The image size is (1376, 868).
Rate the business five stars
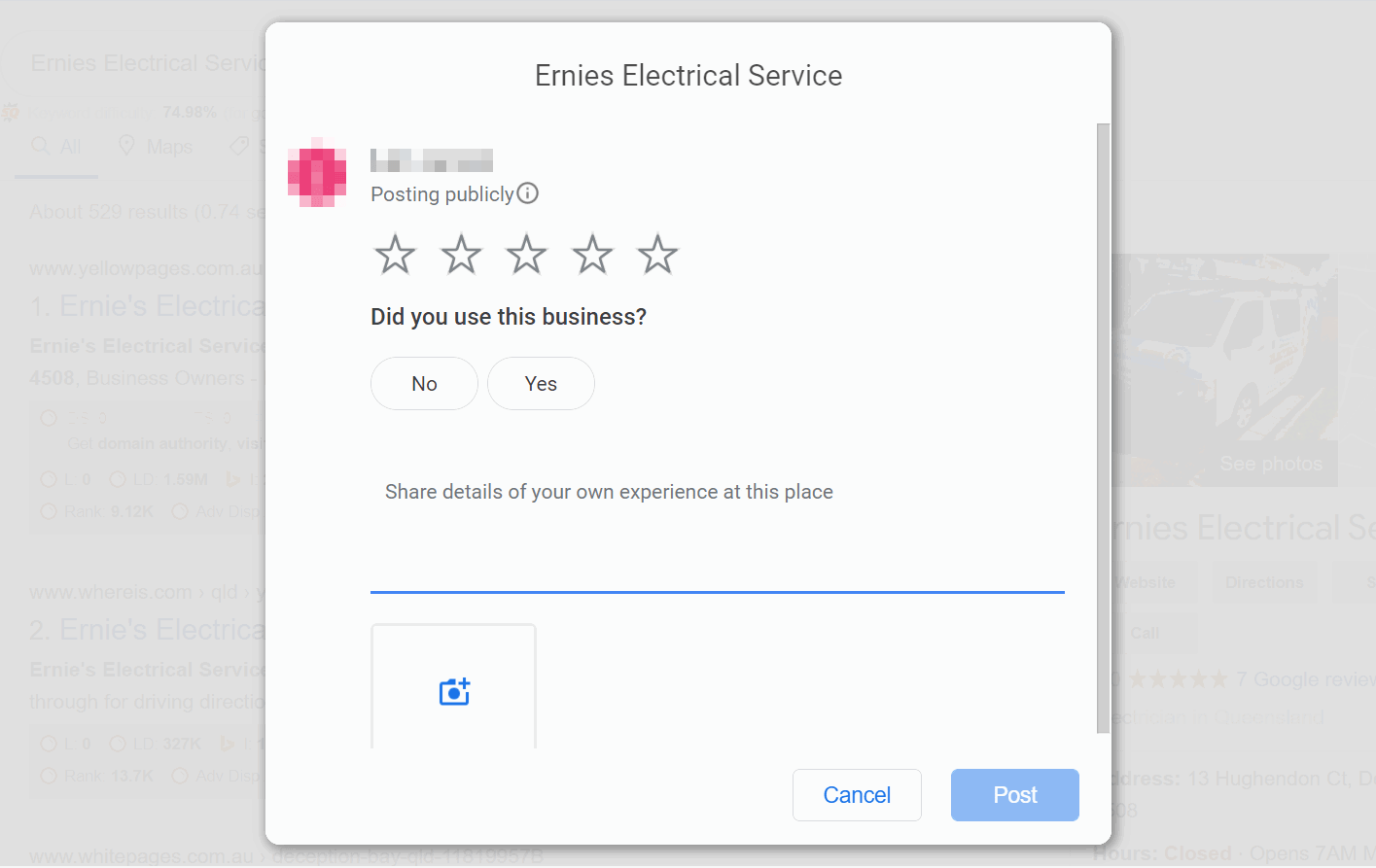tap(657, 255)
